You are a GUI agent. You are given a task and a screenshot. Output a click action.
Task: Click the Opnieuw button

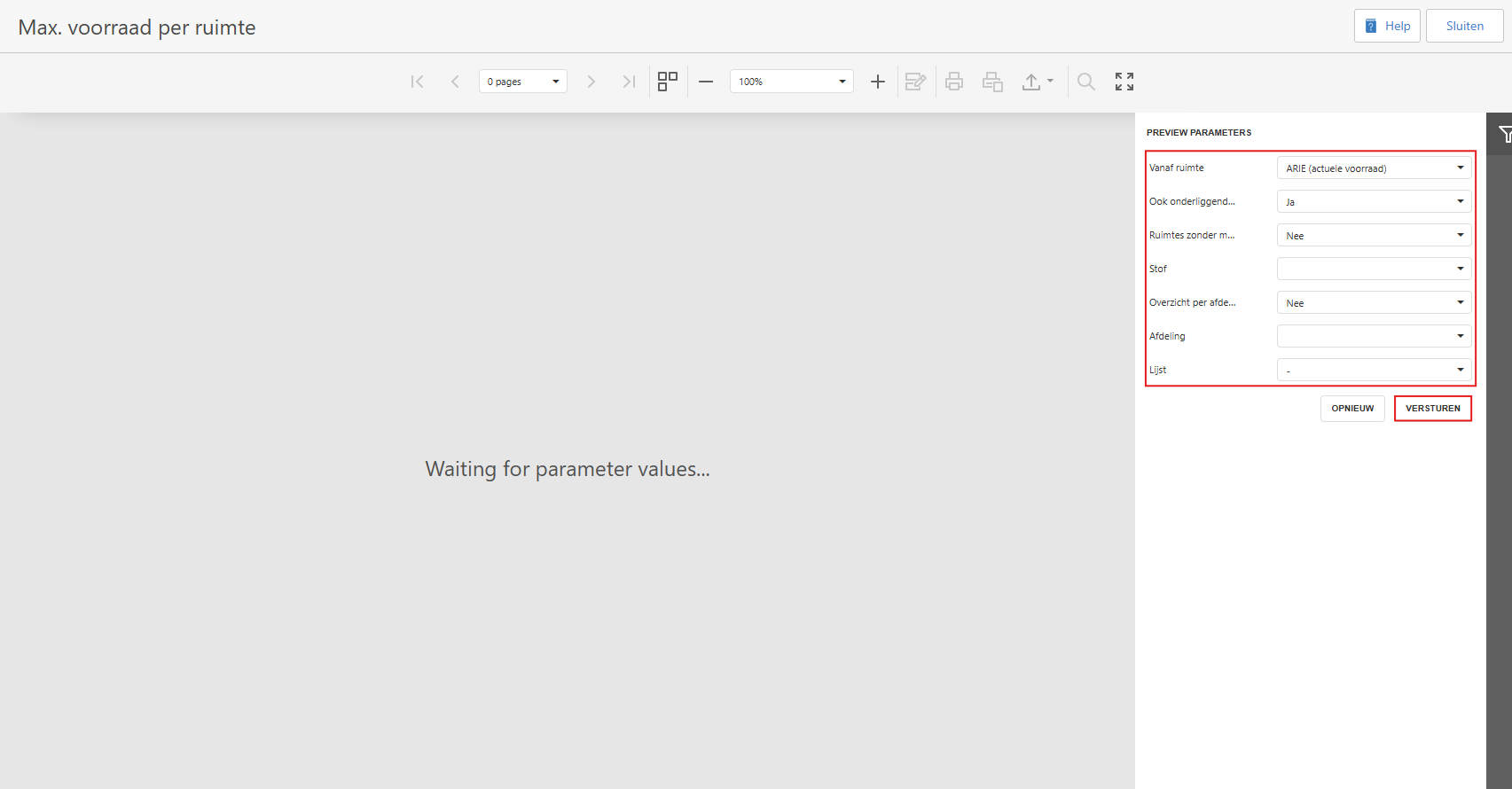tap(1352, 409)
